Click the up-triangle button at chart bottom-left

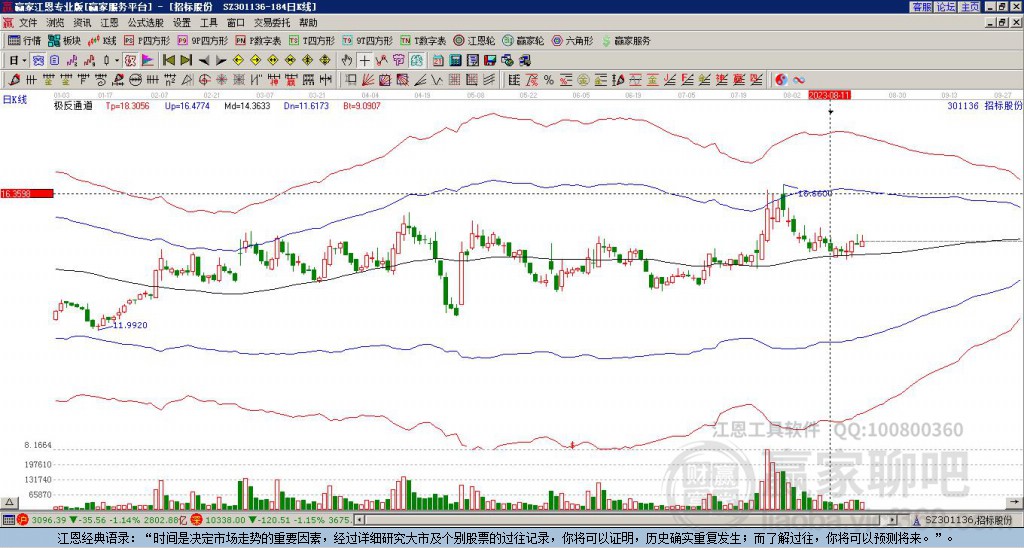tap(9, 502)
